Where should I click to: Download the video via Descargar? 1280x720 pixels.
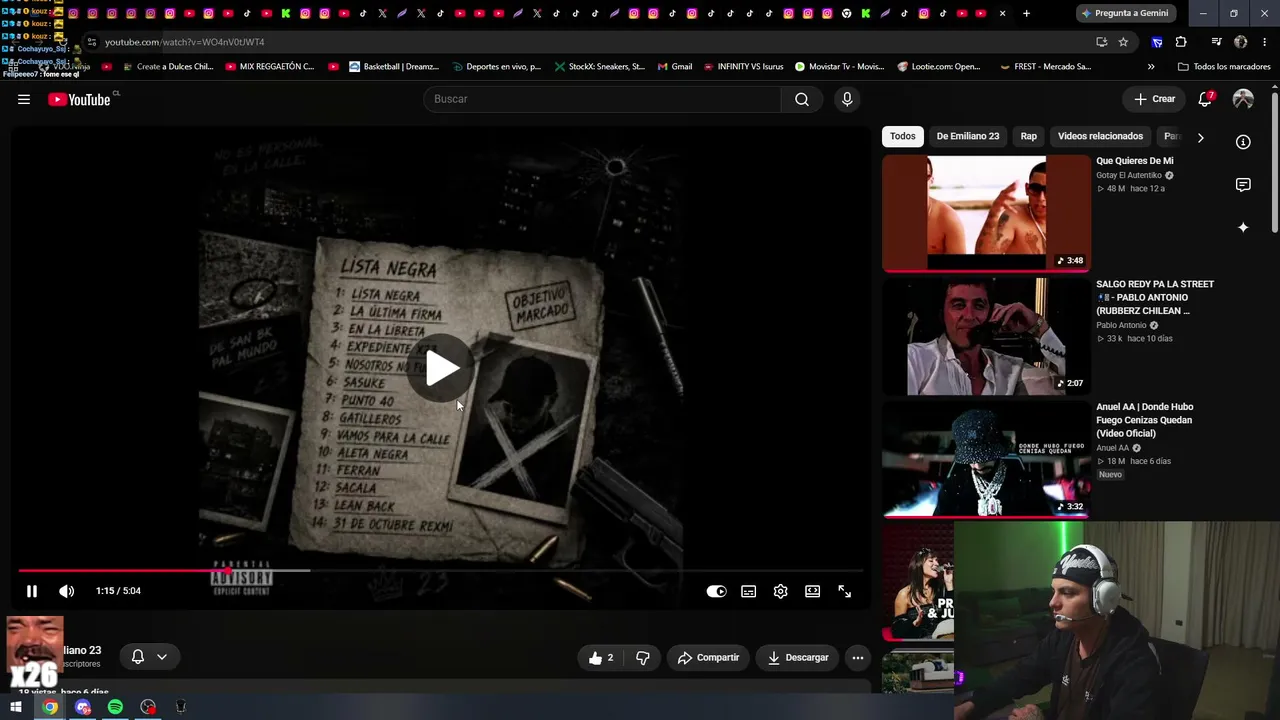click(798, 657)
